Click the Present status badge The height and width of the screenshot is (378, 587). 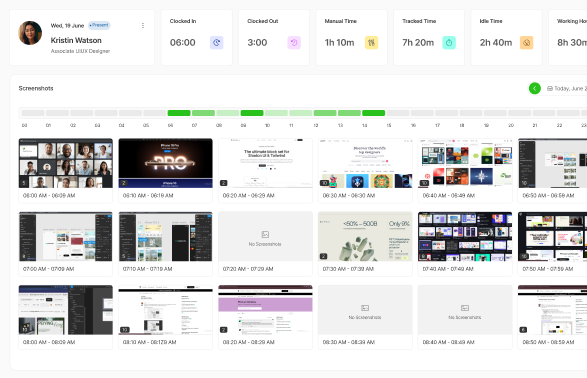pos(99,25)
